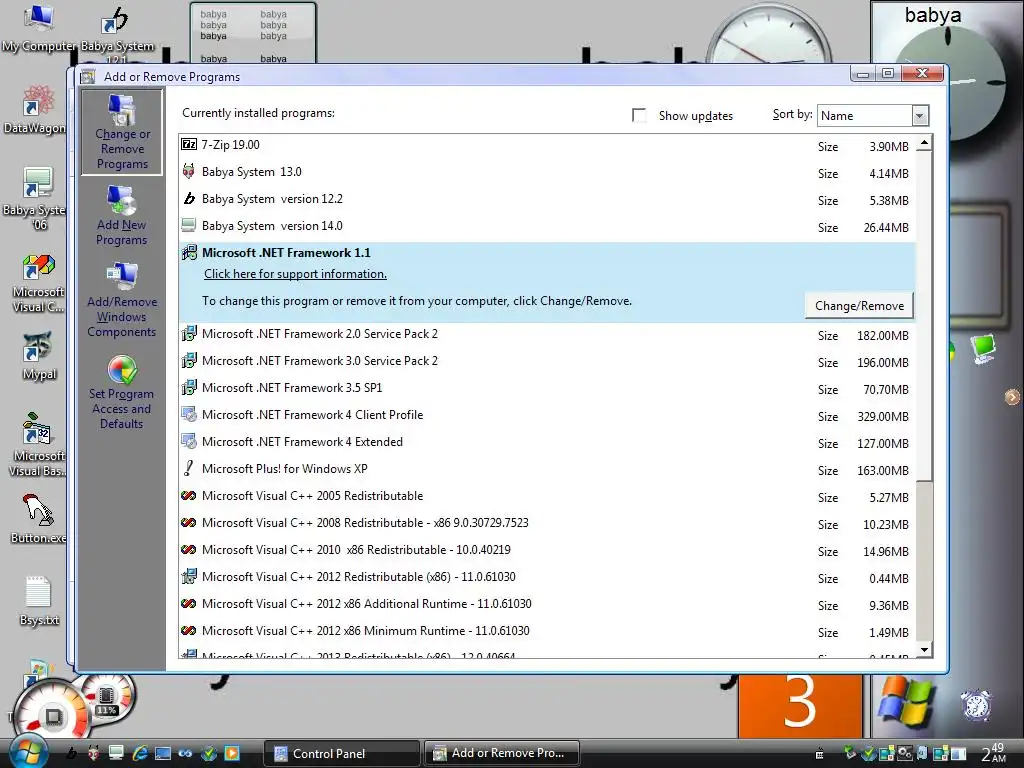Open Add/Remove Windows Components
Image resolution: width=1024 pixels, height=768 pixels.
pos(122,300)
